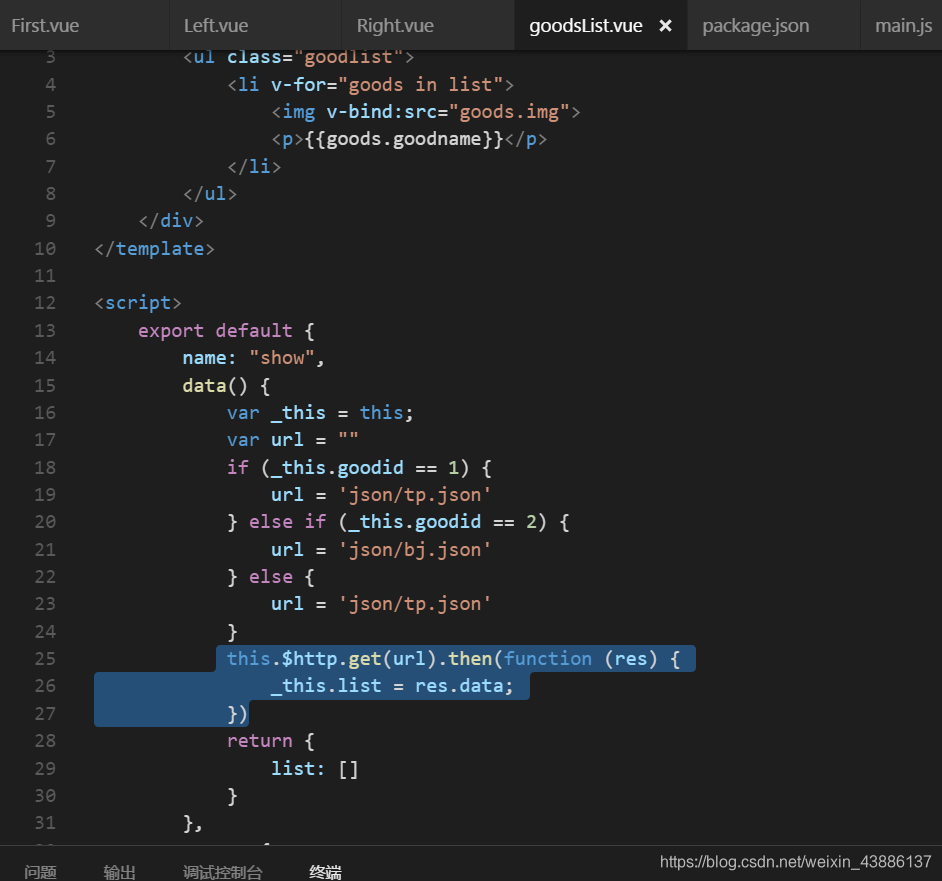Screen dimensions: 942x881
Task: Click the opening <script> tag
Action: pyautogui.click(x=138, y=303)
